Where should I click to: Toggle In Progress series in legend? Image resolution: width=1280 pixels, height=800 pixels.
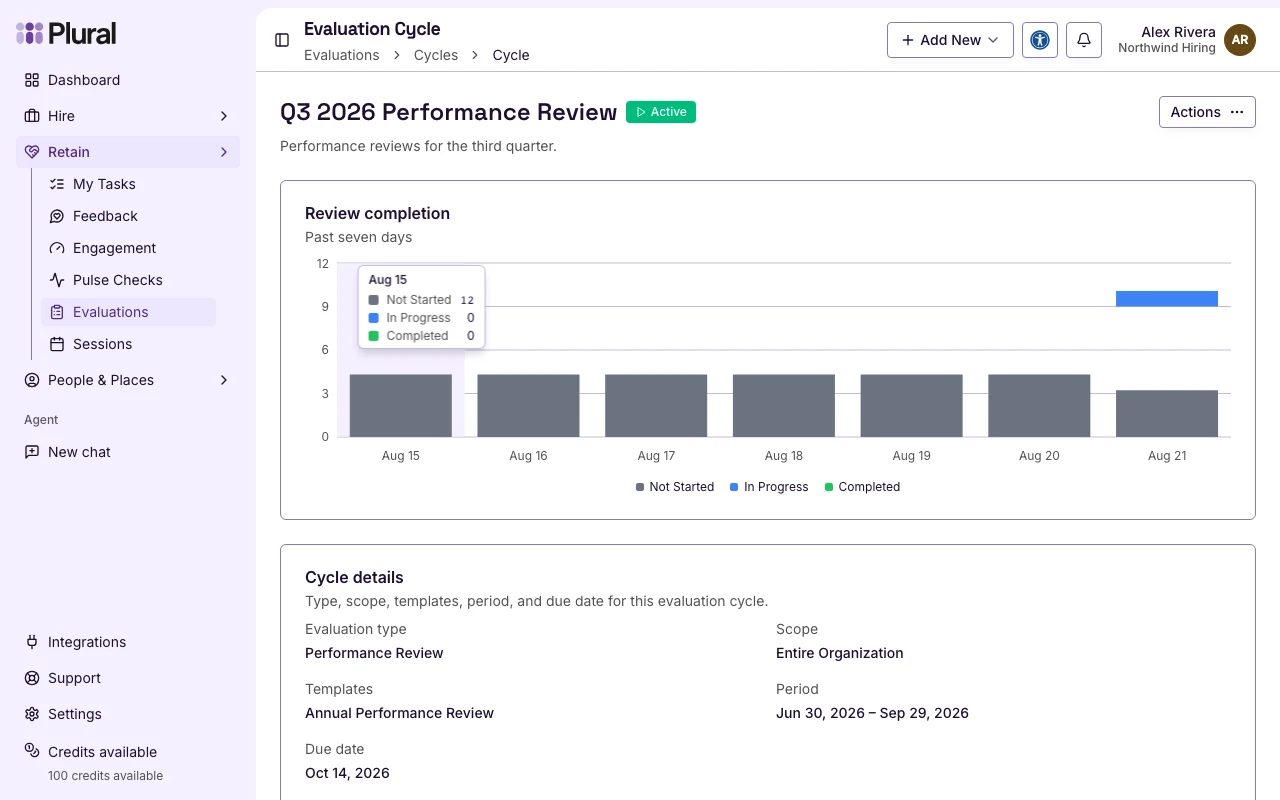pyautogui.click(x=769, y=487)
